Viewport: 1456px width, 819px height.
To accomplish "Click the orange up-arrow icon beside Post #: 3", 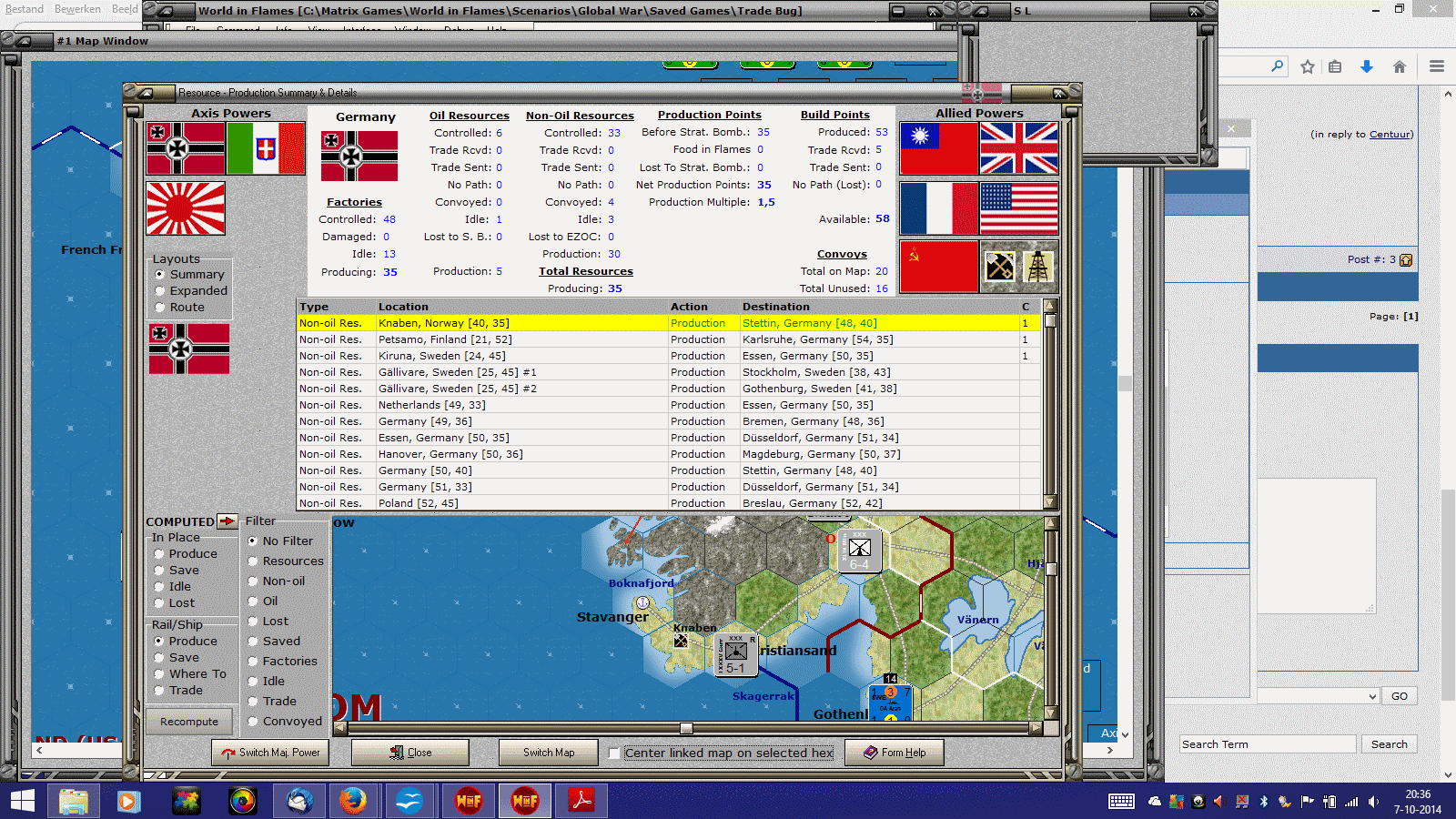I will click(1406, 260).
